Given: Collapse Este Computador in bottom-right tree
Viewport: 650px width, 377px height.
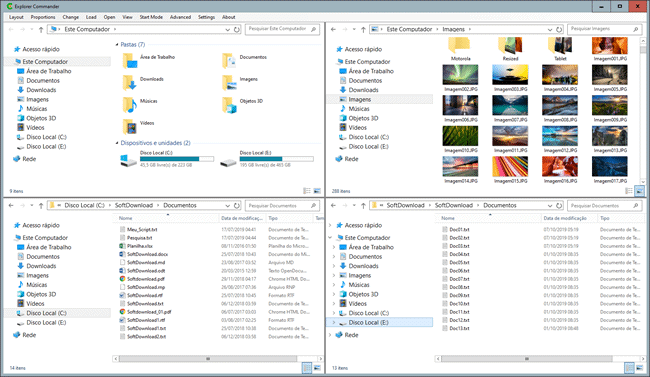Looking at the screenshot, I should coord(330,238).
